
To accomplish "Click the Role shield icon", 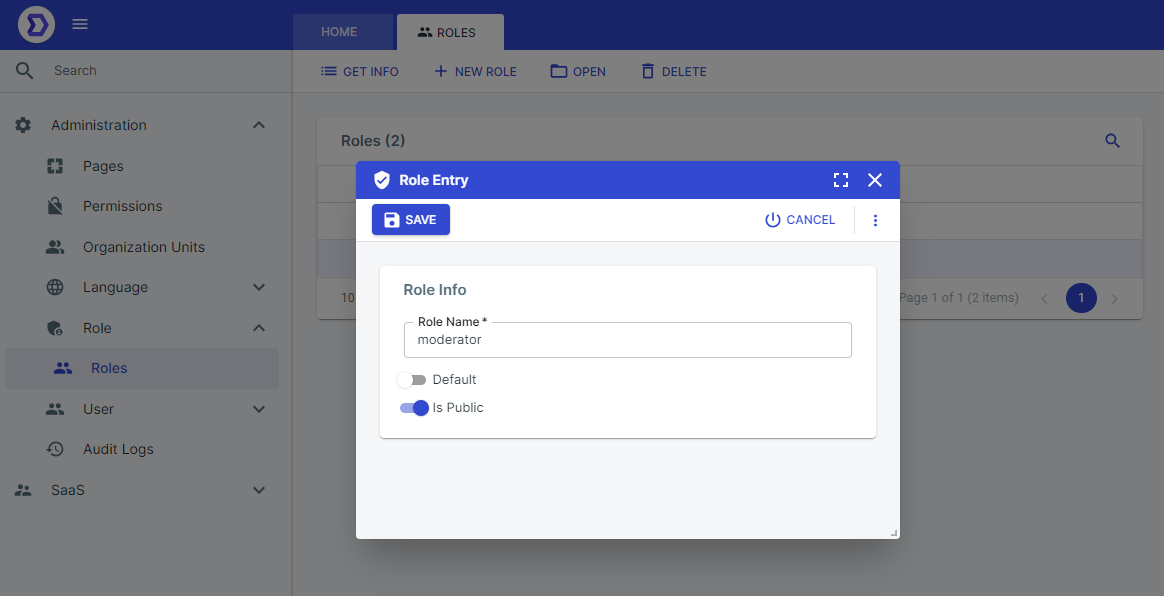I will [x=55, y=328].
